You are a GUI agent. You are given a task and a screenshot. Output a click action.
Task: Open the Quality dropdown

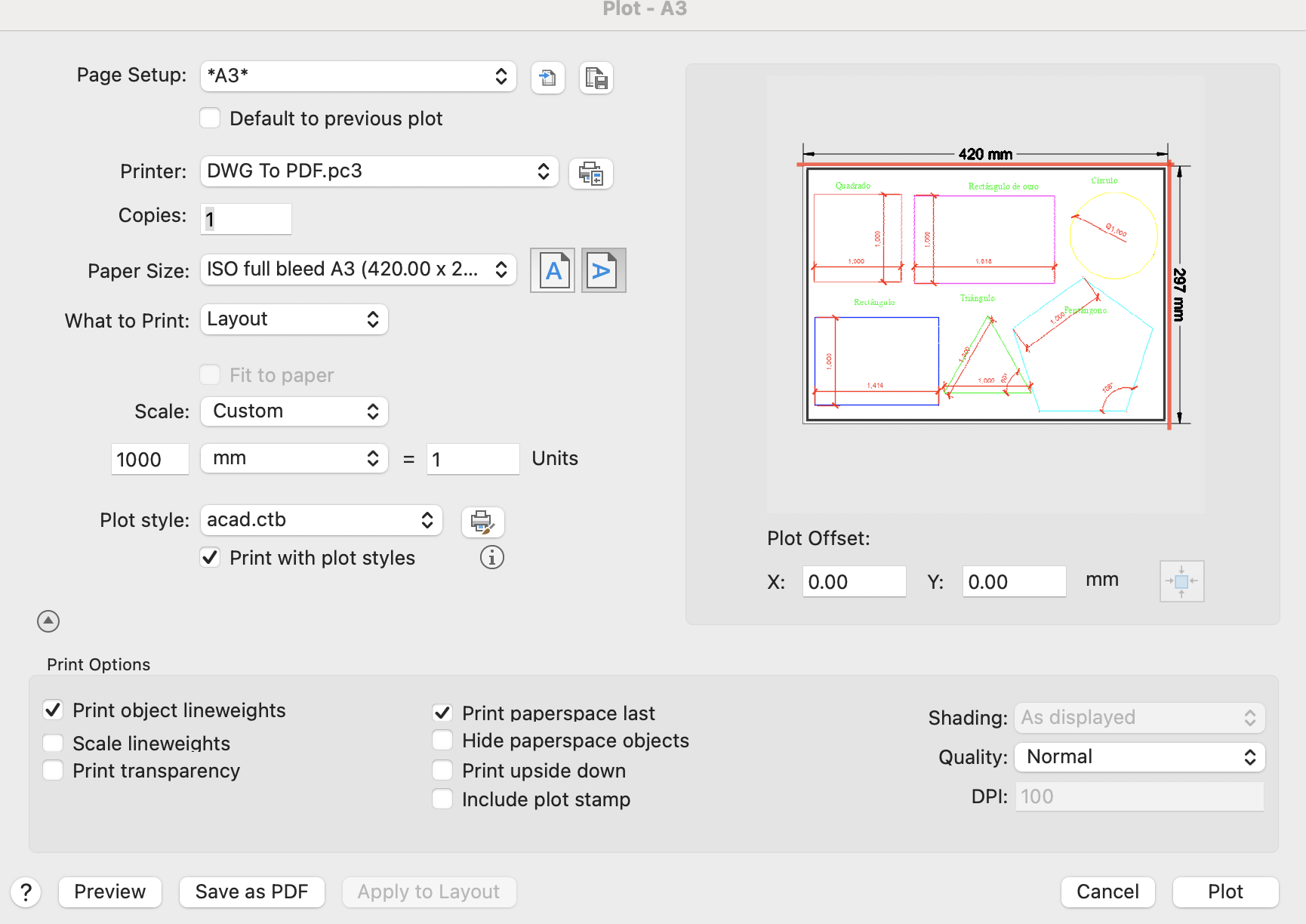coord(1139,757)
